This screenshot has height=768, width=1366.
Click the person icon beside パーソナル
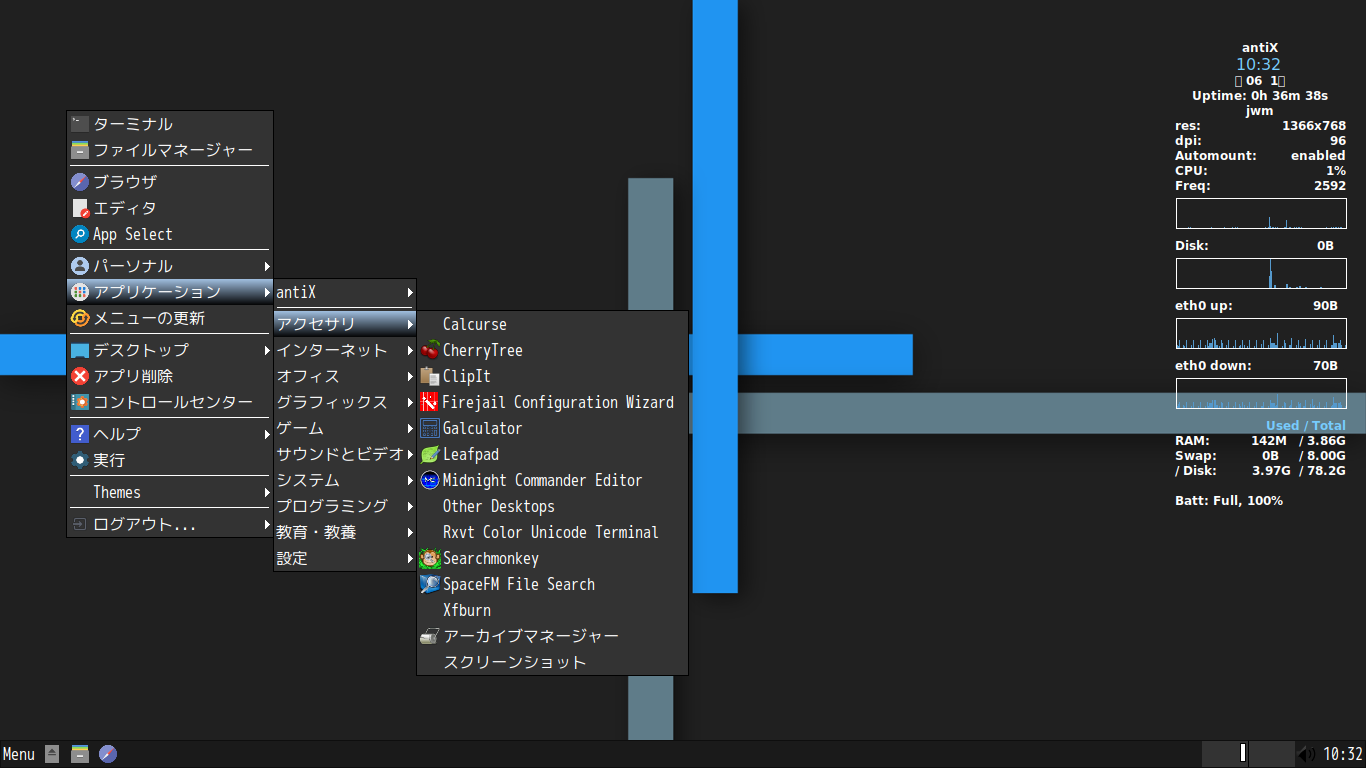pos(80,266)
